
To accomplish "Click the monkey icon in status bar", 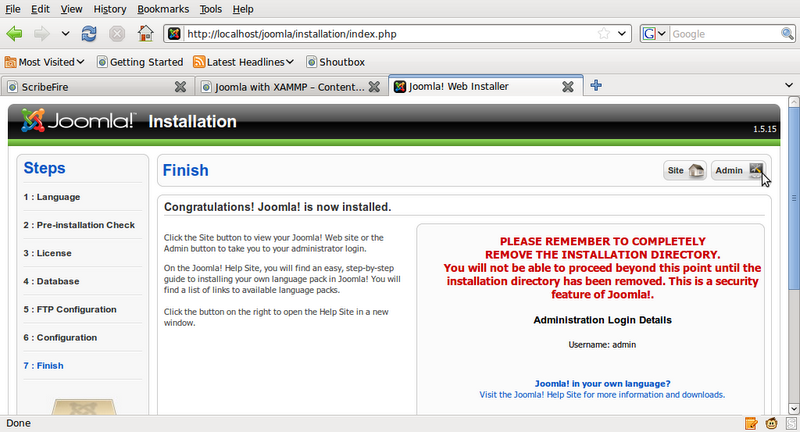I will tap(771, 423).
